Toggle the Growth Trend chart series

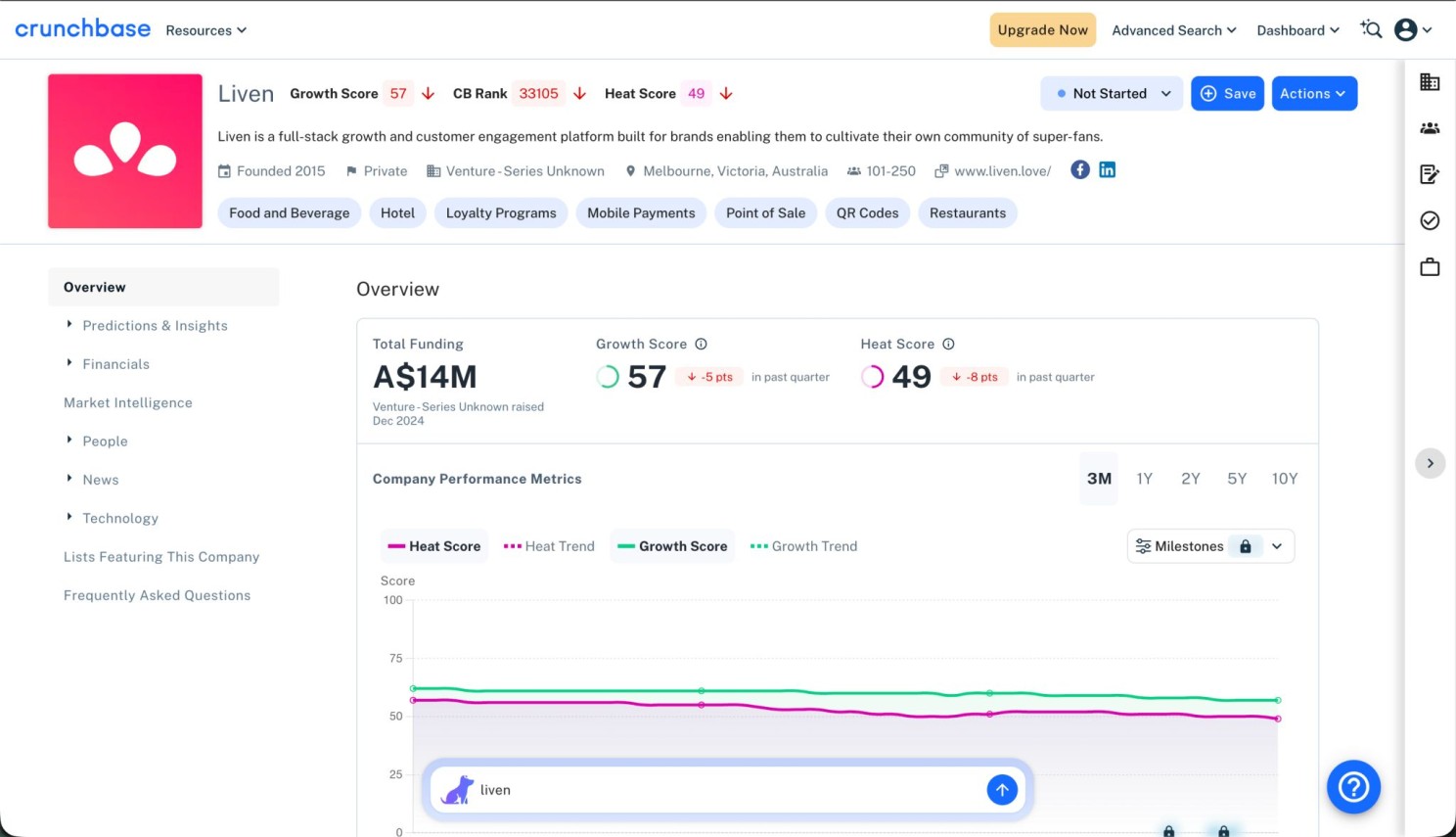coord(803,546)
